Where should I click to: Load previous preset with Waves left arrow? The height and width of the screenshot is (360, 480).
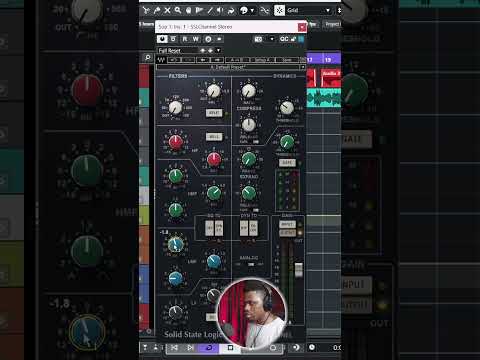203,60
